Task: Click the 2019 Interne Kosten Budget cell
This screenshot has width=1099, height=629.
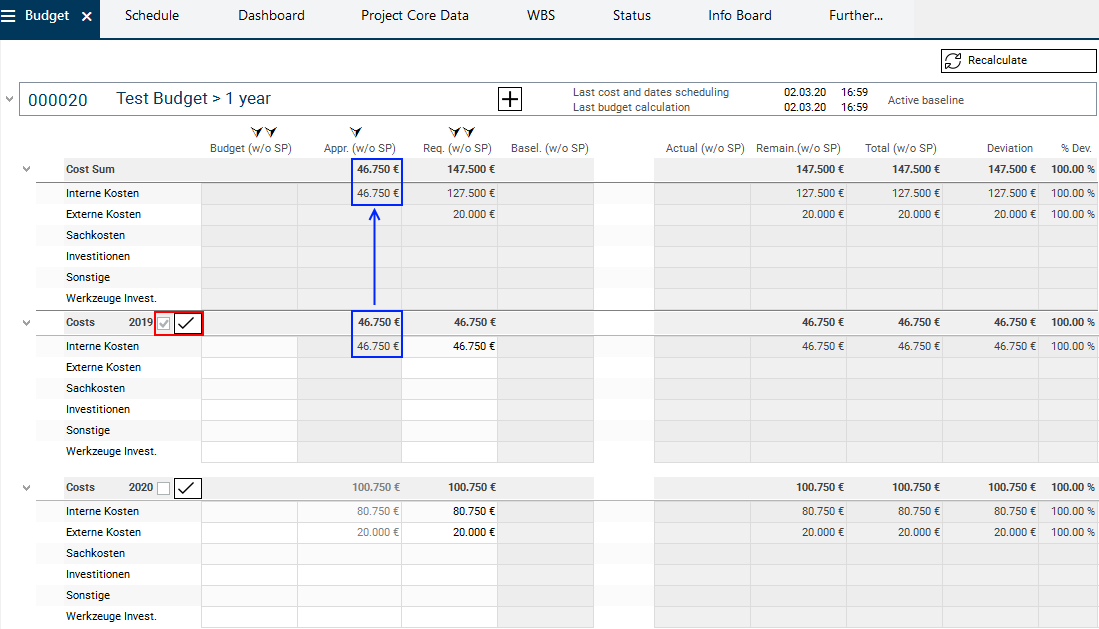Action: point(249,346)
